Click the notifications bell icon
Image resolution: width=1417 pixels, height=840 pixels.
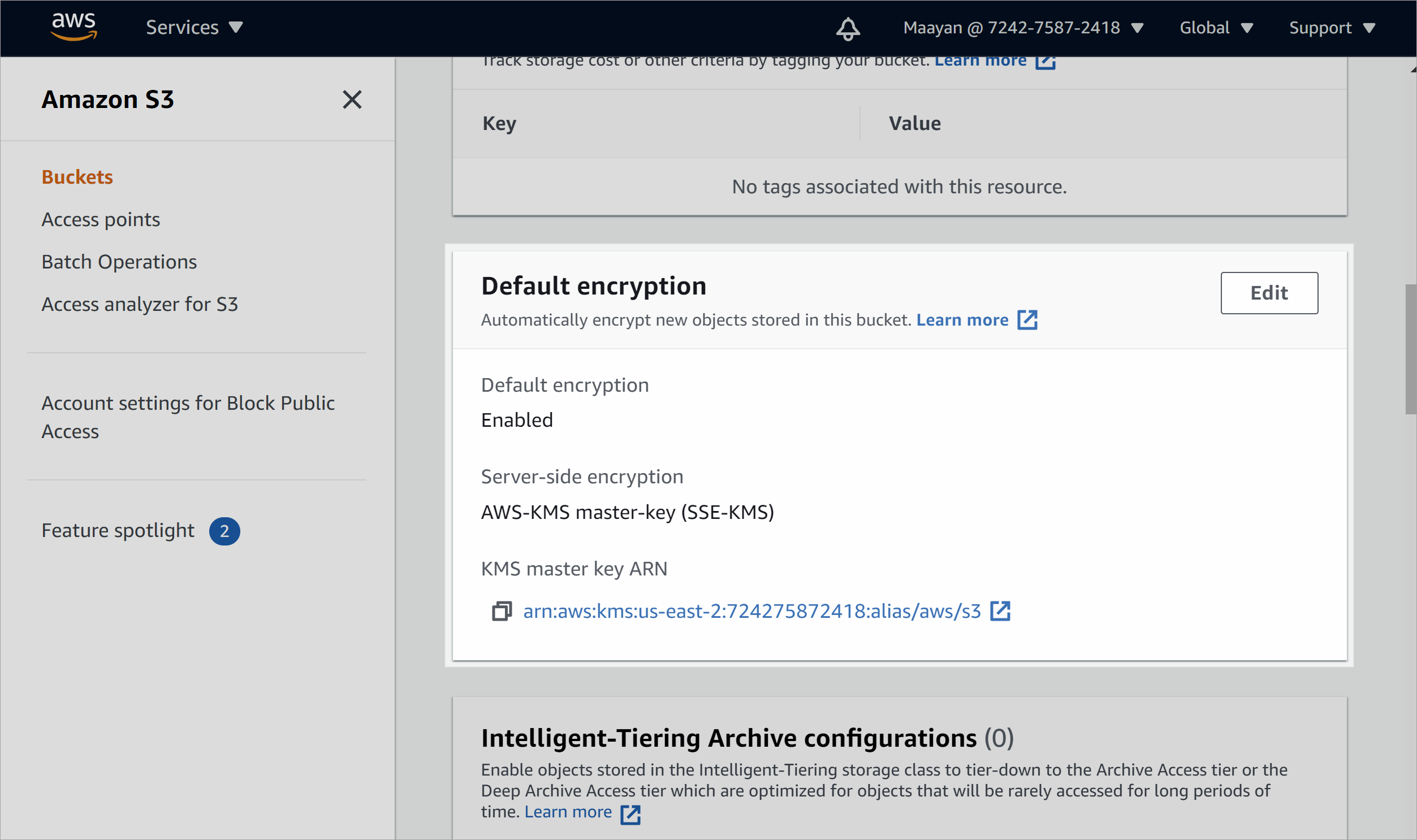(x=849, y=27)
